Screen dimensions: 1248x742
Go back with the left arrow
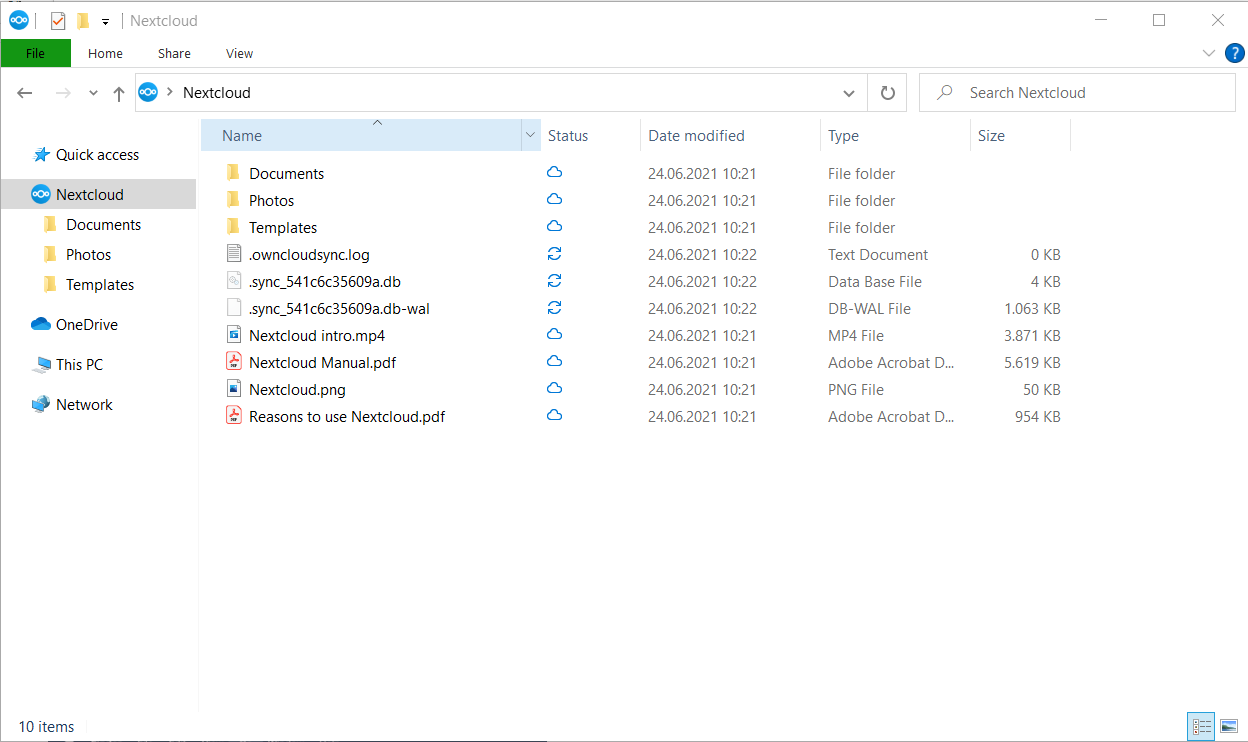25,93
